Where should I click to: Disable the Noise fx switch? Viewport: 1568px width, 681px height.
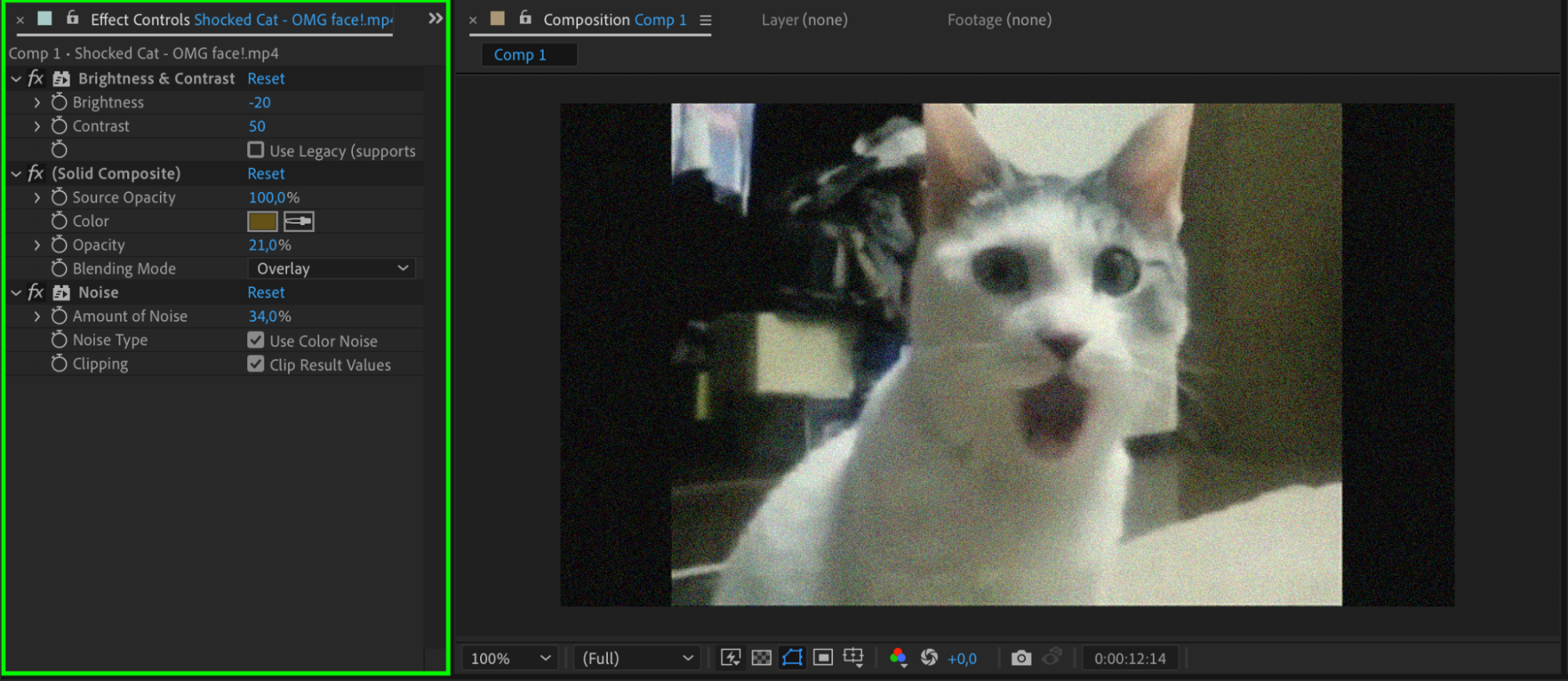click(x=35, y=293)
